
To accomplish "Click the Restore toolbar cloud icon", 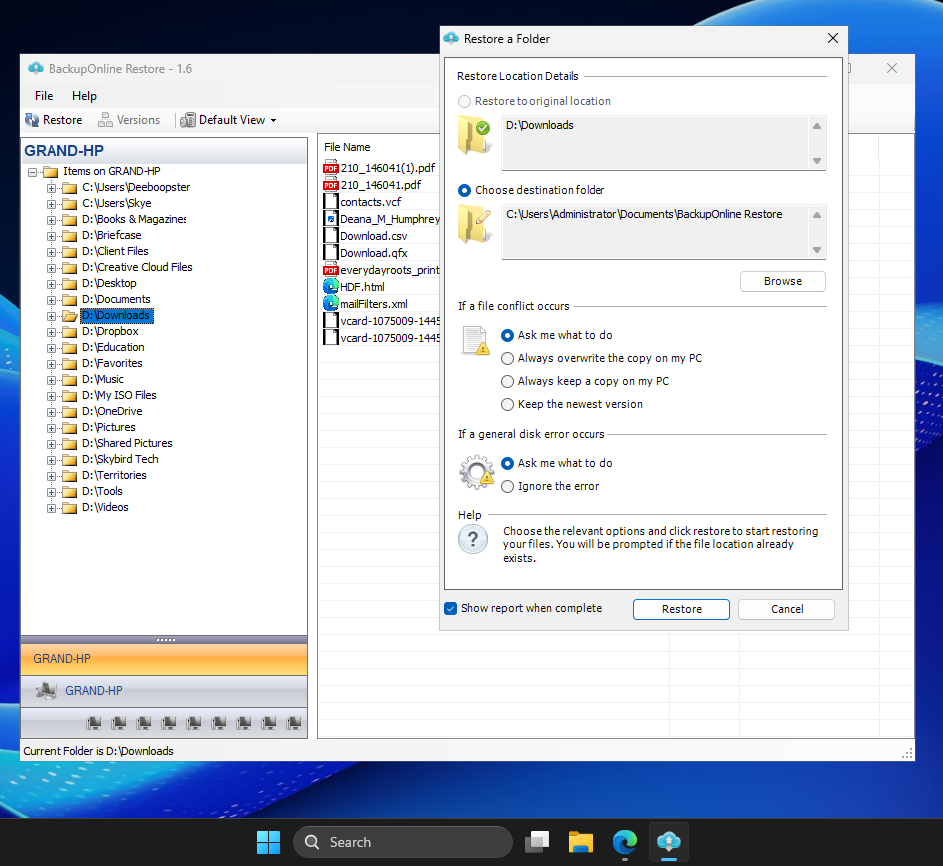I will coord(33,120).
